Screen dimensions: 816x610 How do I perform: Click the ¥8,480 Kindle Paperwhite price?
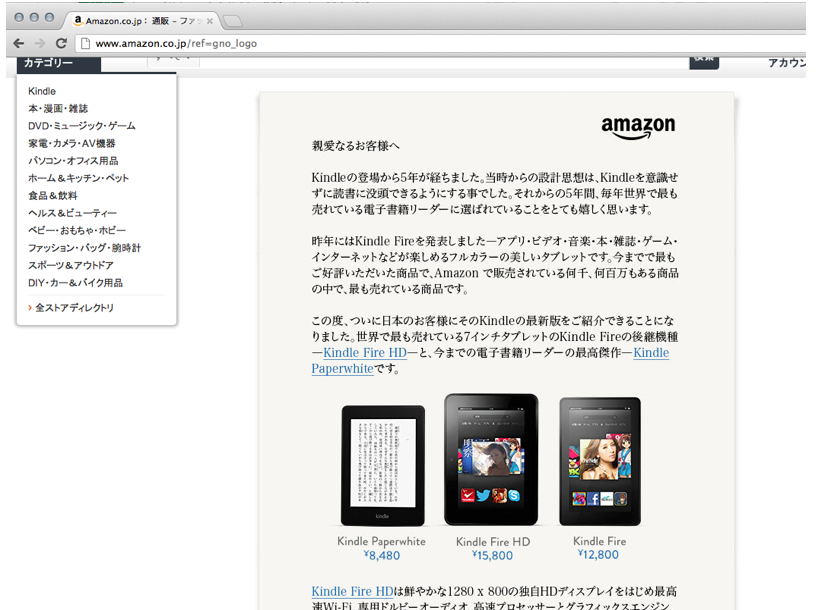click(381, 555)
